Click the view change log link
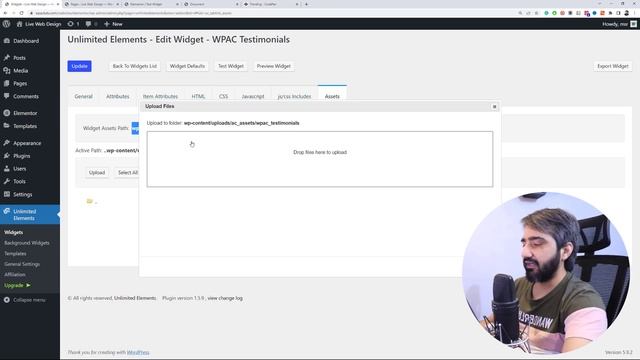Viewport: 640px width, 360px height. (x=225, y=298)
